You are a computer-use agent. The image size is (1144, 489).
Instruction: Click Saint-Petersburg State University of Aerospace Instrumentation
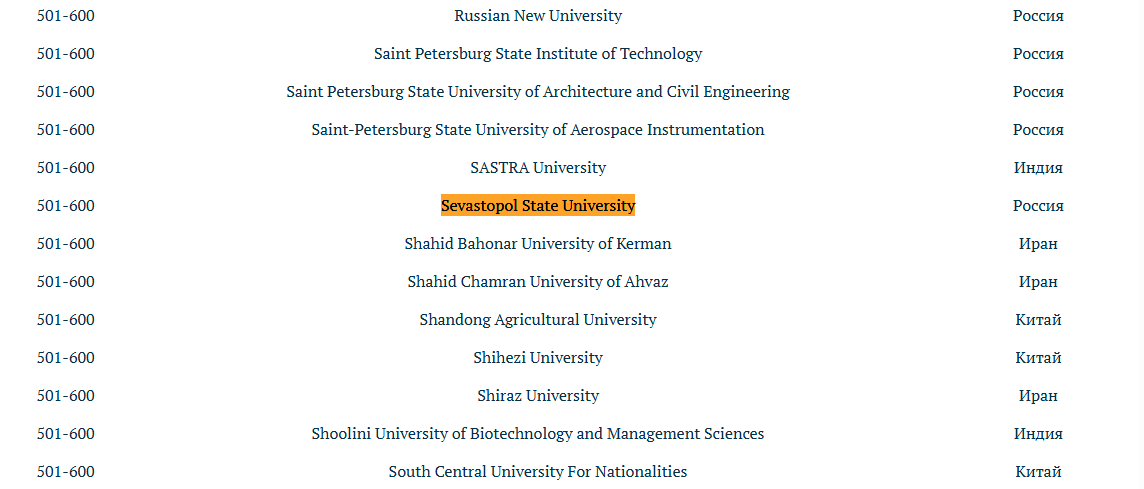(x=538, y=129)
